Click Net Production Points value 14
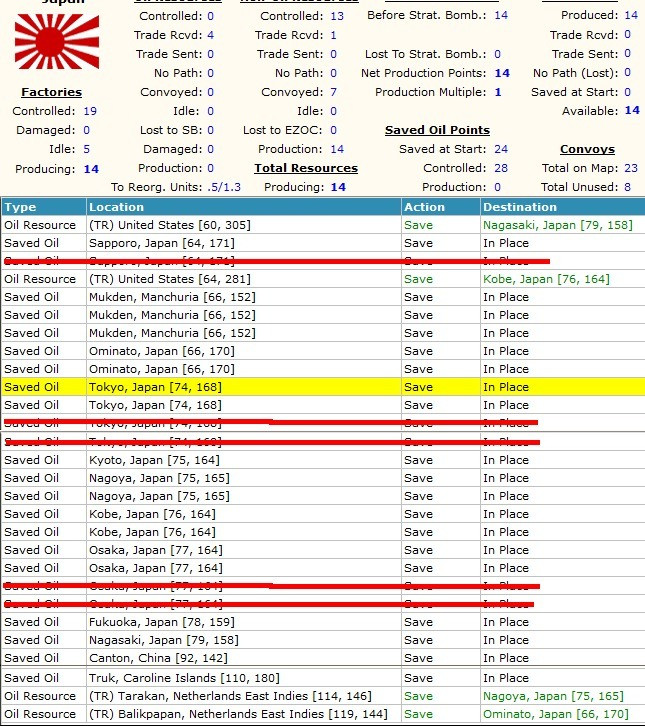This screenshot has height=726, width=645. click(502, 73)
